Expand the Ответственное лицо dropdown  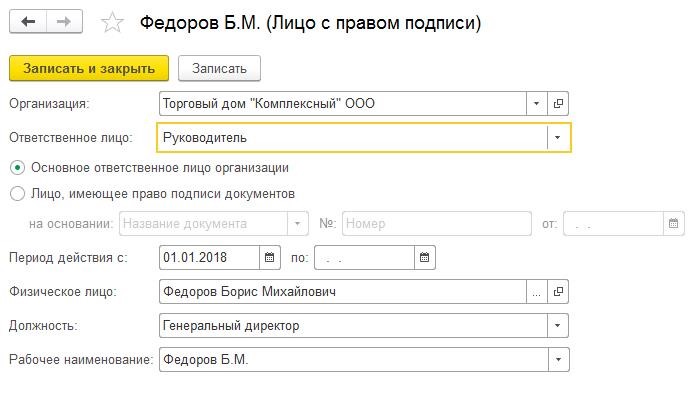[x=558, y=138]
